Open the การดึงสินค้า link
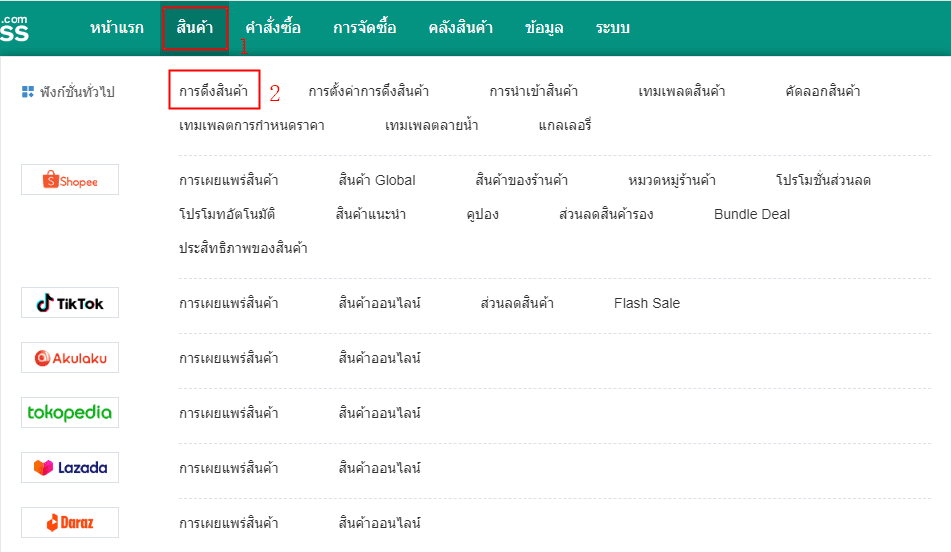 tap(213, 91)
